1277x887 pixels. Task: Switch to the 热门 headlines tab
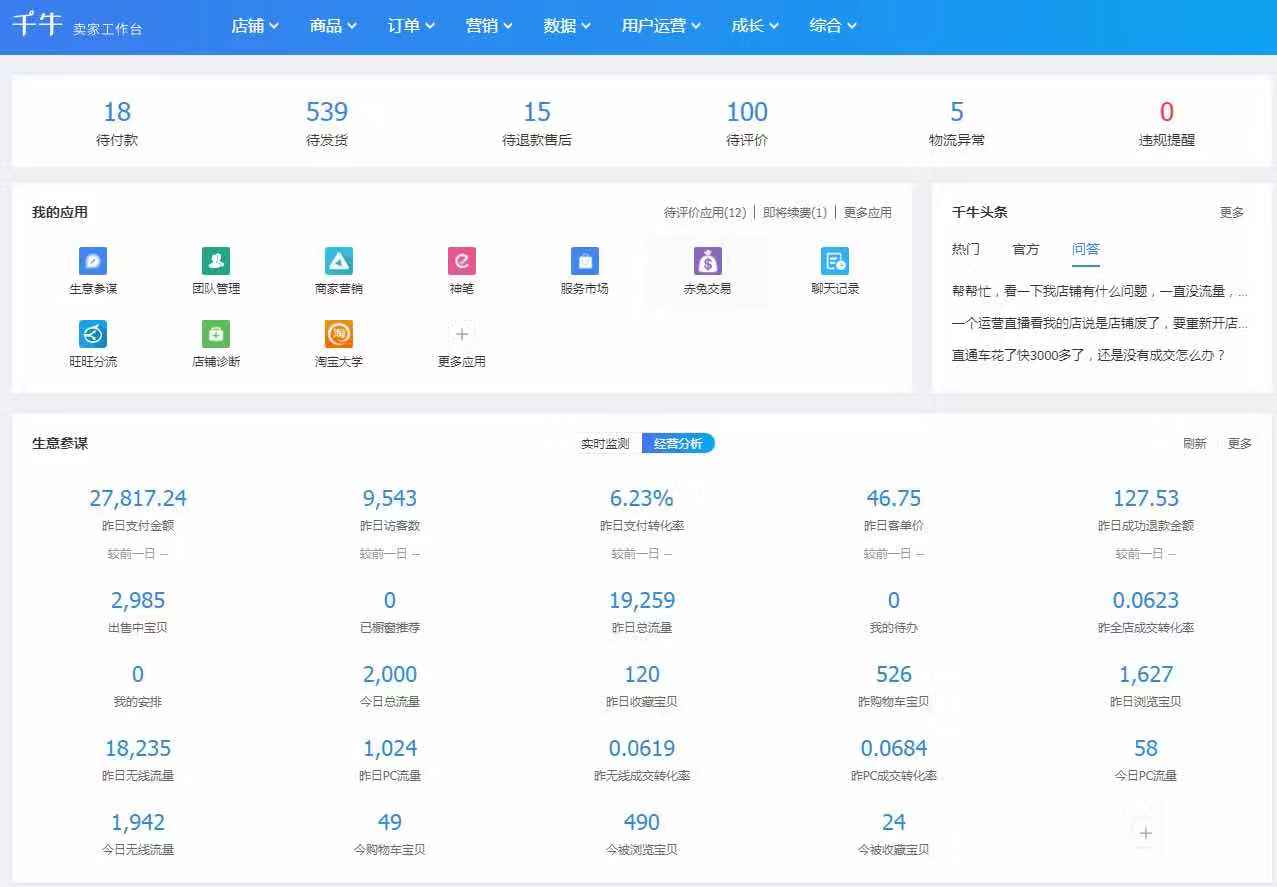(x=965, y=249)
